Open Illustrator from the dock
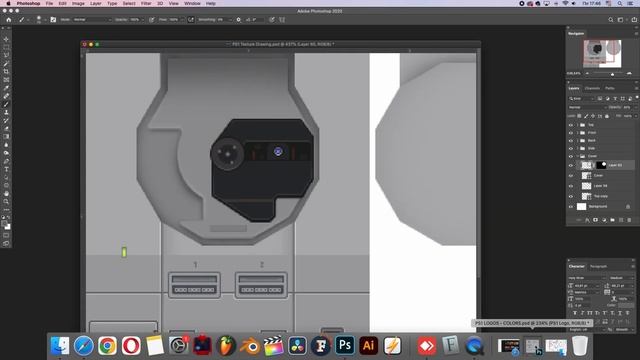The image size is (640, 360). tap(369, 346)
